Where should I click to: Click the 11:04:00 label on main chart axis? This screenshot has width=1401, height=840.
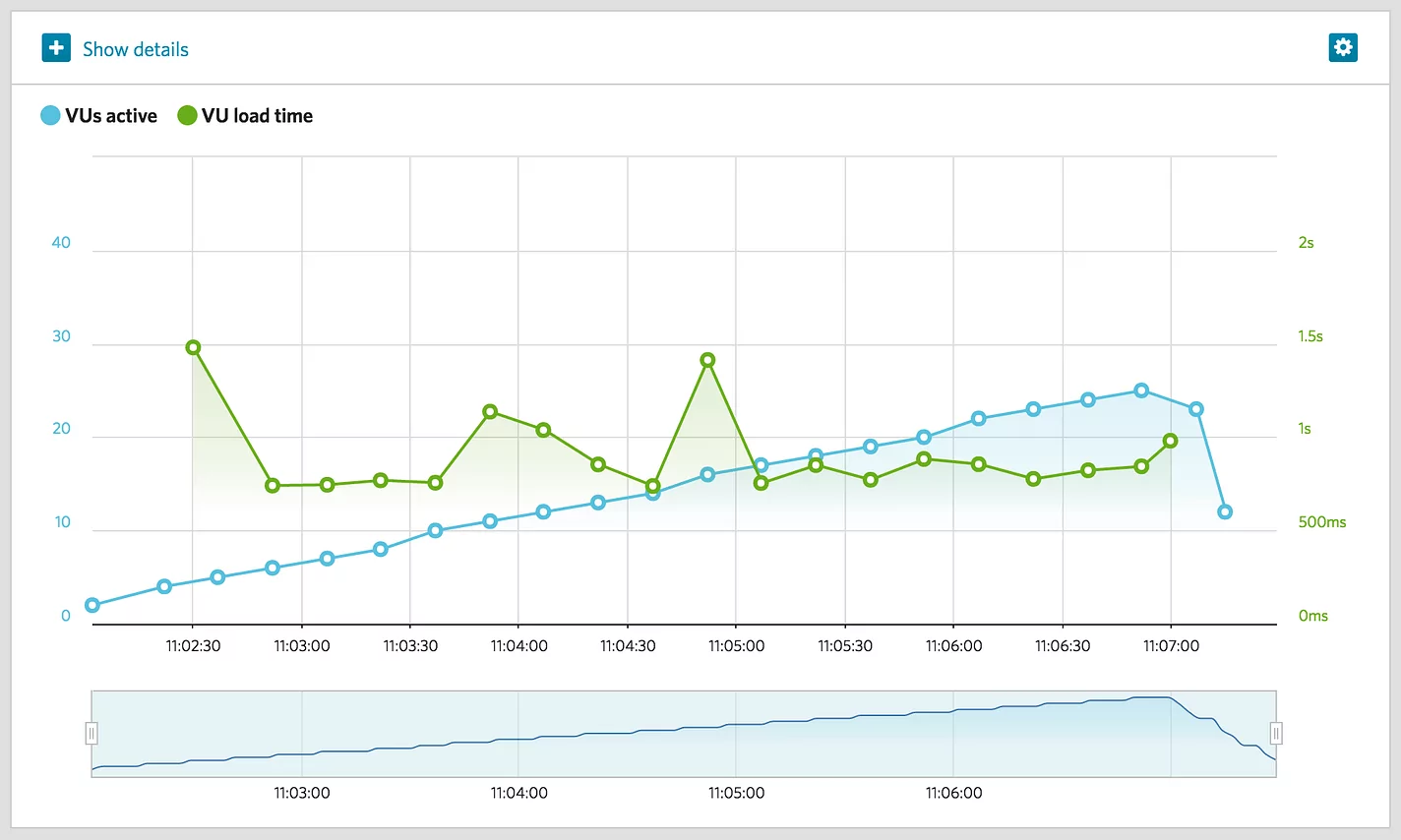pos(518,646)
